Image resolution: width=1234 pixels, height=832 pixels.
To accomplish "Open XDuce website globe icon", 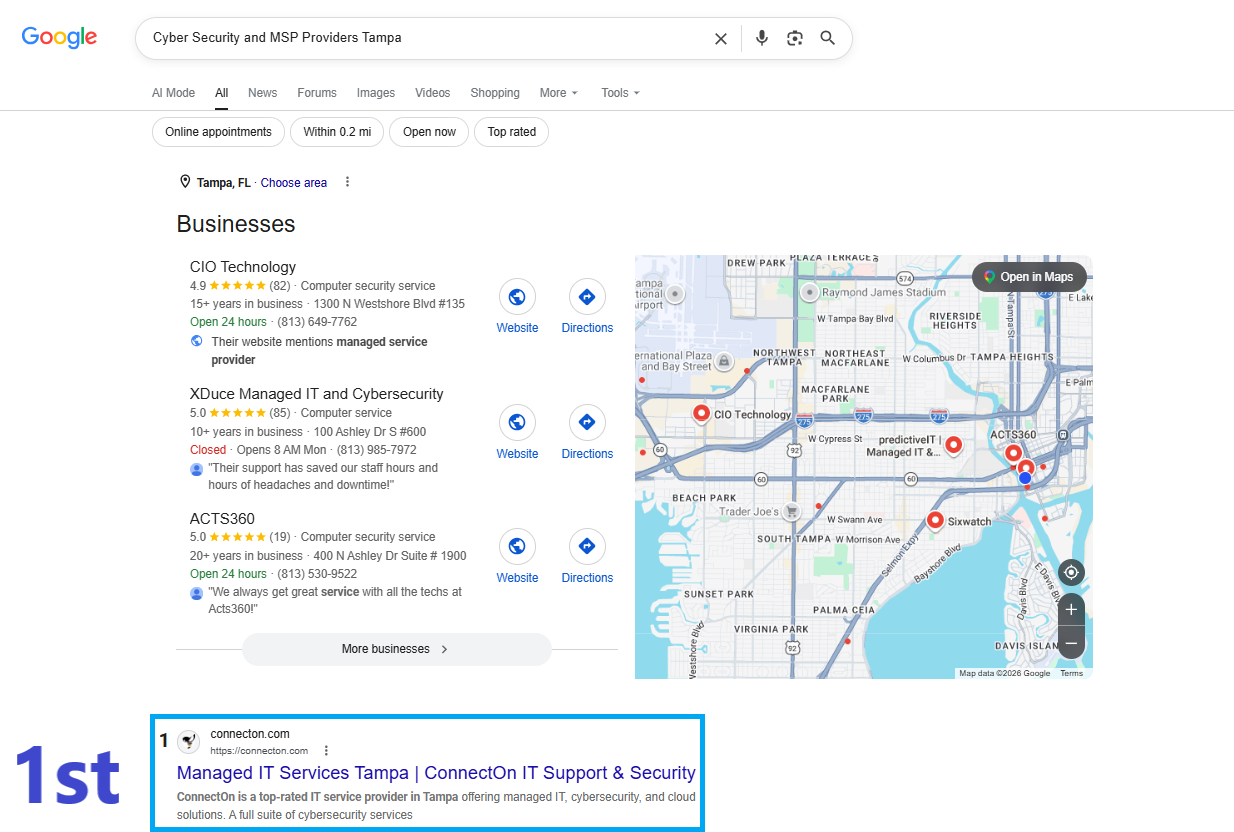I will (517, 423).
